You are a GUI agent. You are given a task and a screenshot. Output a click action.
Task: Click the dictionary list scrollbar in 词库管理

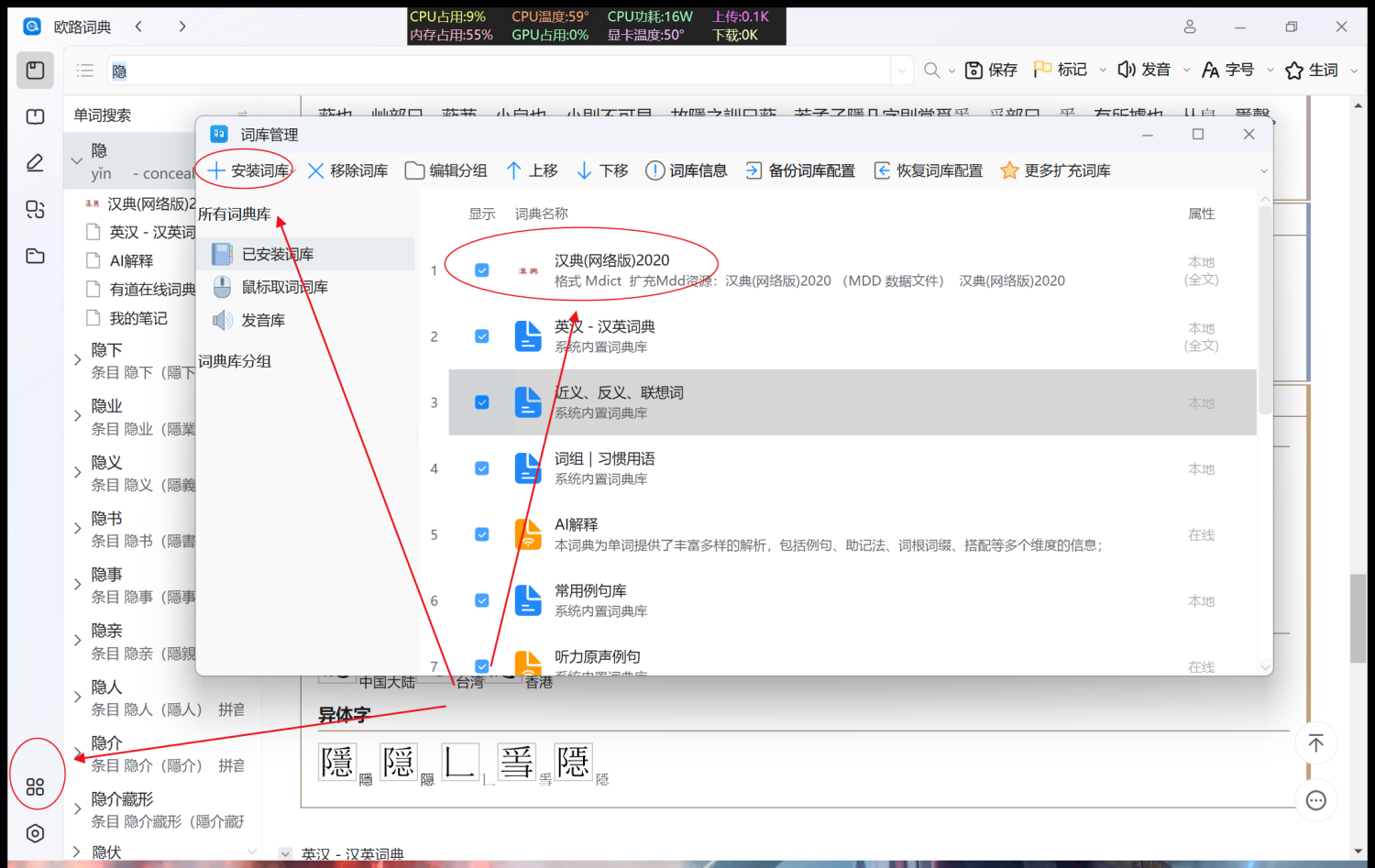(x=1265, y=310)
